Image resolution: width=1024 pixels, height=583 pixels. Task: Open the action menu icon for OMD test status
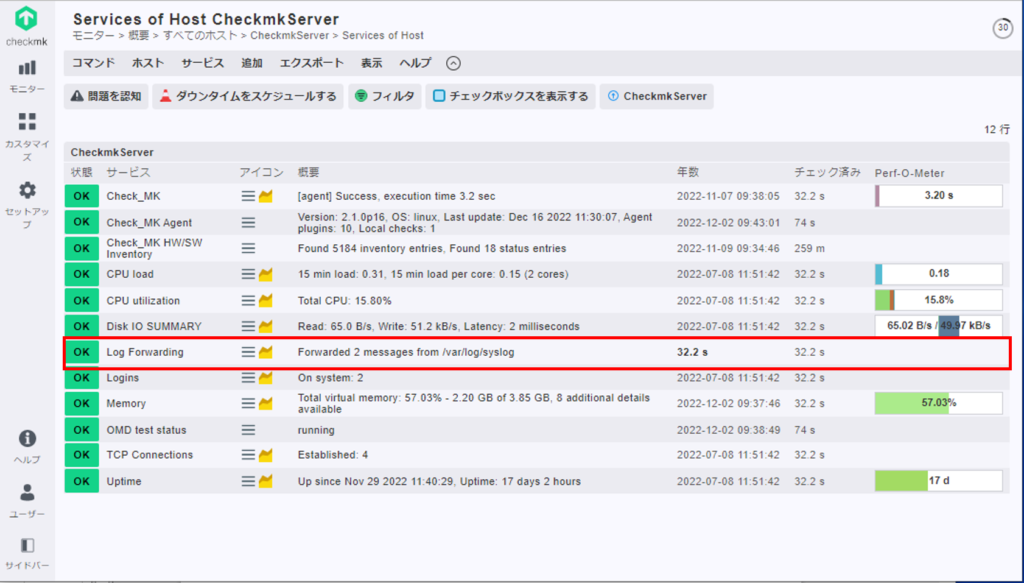(248, 430)
